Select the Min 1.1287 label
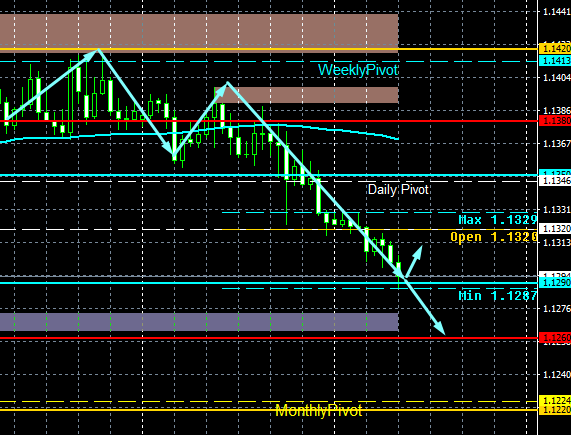 (x=498, y=295)
